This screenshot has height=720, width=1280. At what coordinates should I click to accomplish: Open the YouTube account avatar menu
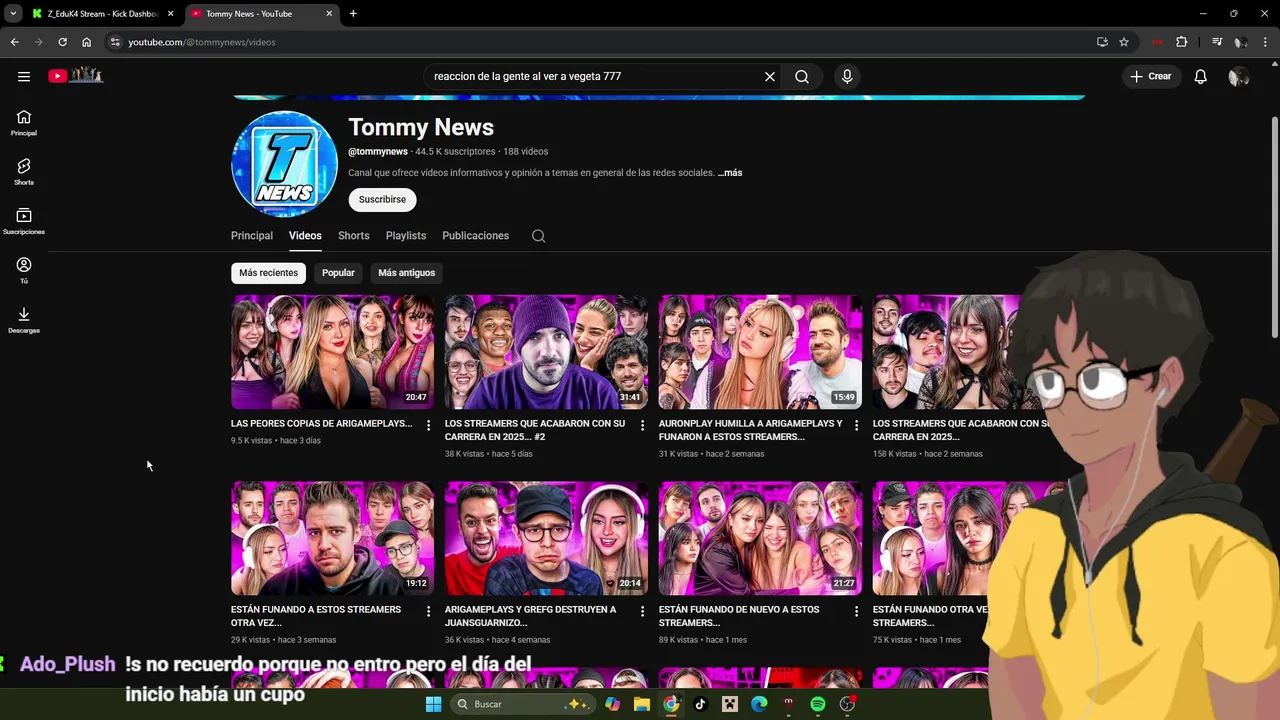1239,76
